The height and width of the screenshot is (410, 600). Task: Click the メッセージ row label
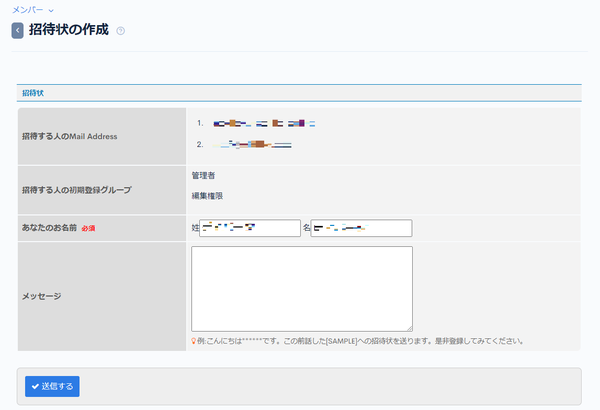click(x=41, y=296)
